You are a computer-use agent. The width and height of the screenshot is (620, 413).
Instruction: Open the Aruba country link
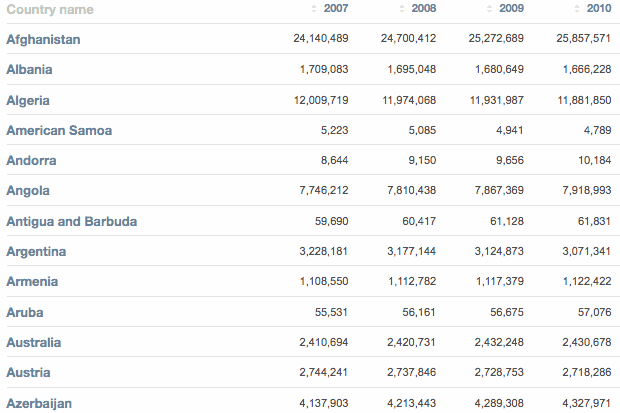25,313
